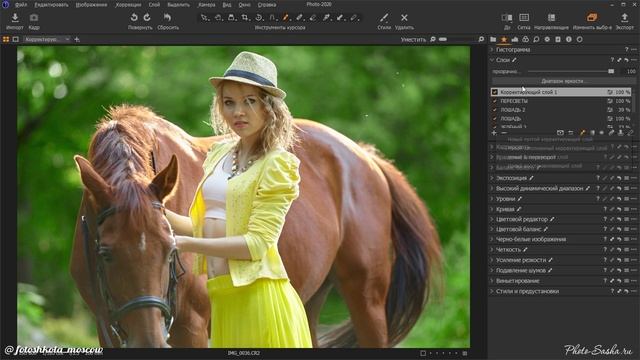Viewport: 640px width, 360px height.
Task: Open presets list icon on Экспозиция row
Action: (x=627, y=178)
